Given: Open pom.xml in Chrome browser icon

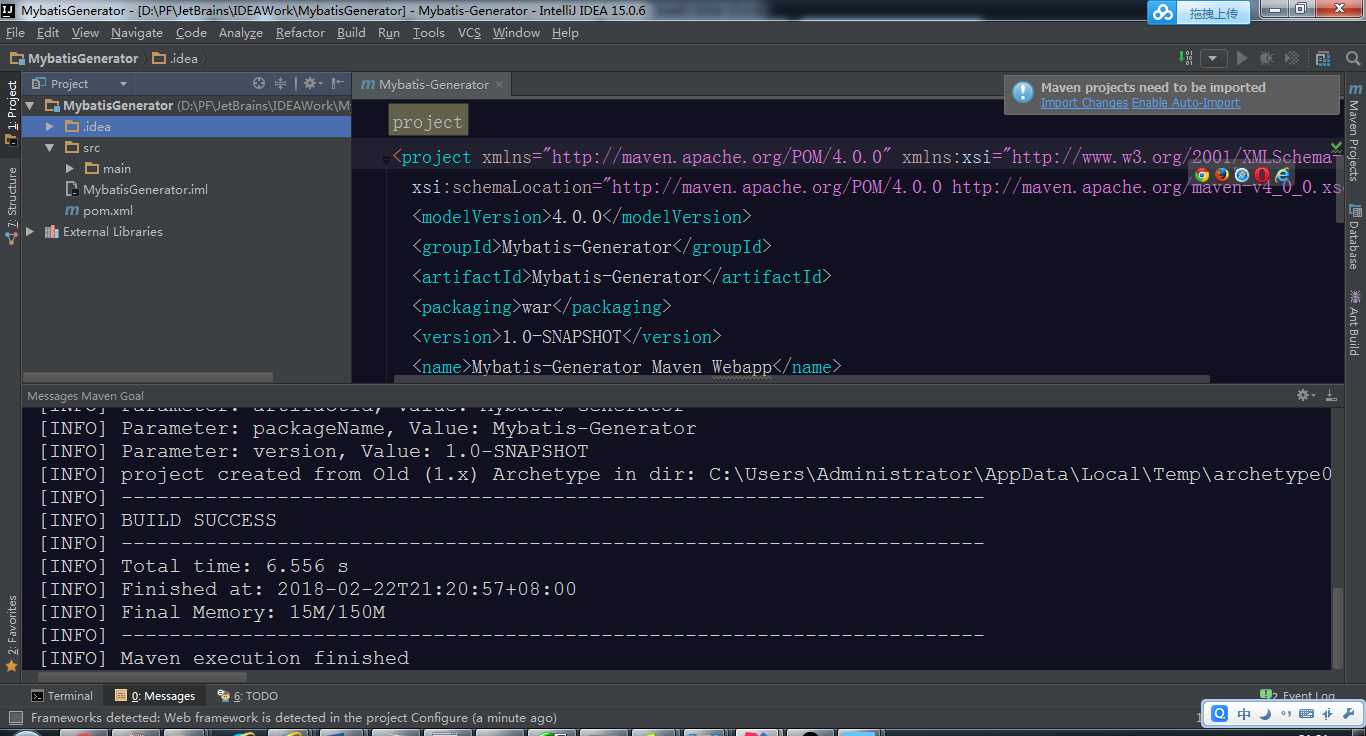Looking at the screenshot, I should coord(1202,174).
